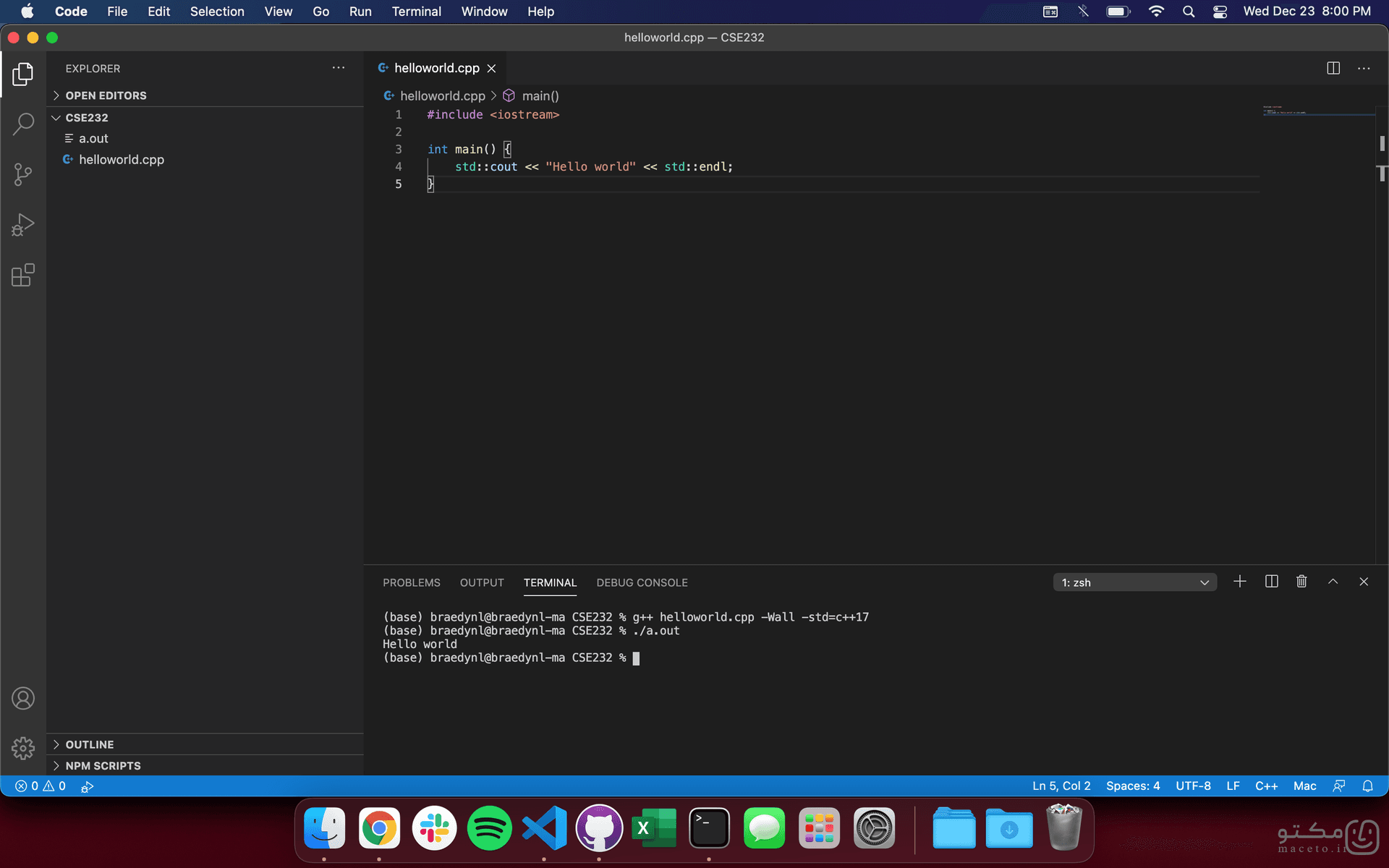Open the feedback icon in status bar
Viewport: 1389px width, 868px height.
(1339, 786)
